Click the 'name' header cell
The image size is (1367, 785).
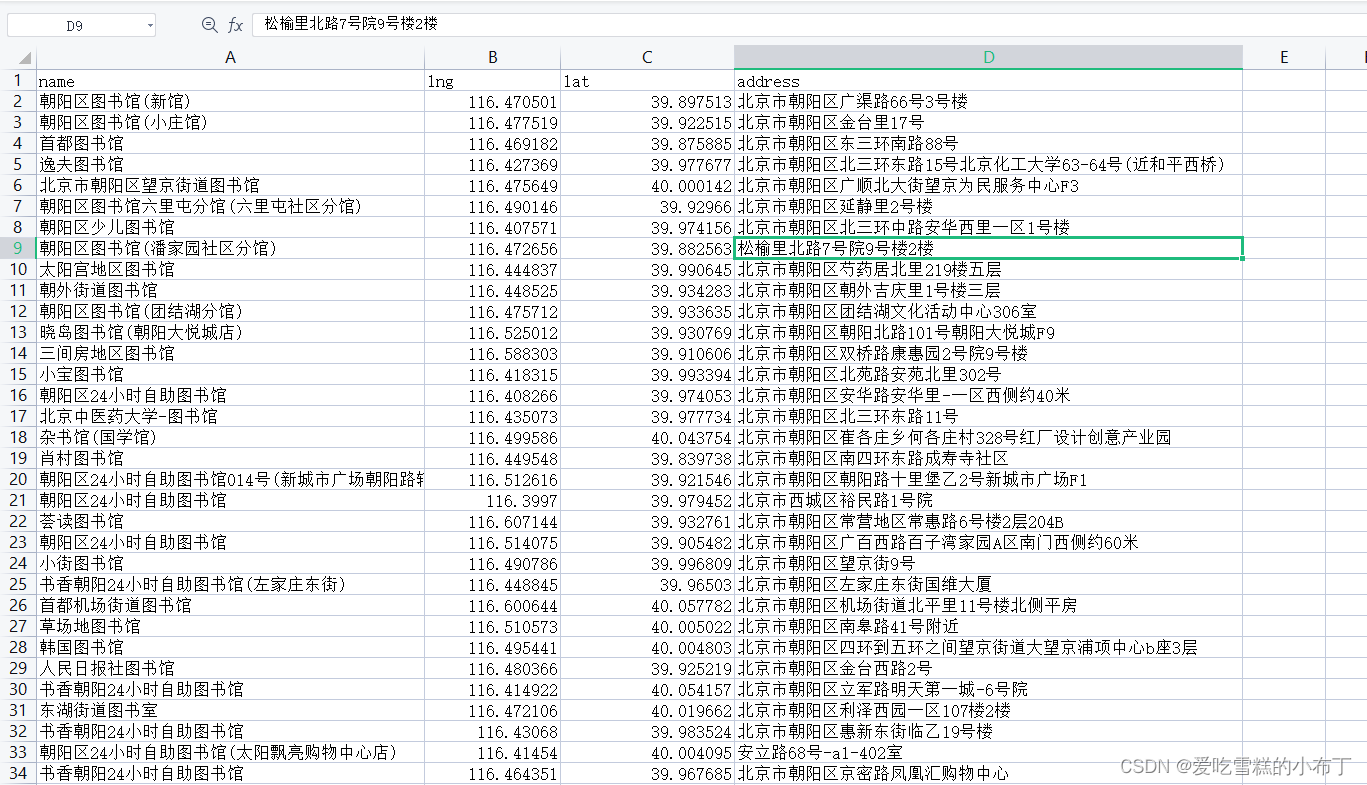pyautogui.click(x=230, y=81)
